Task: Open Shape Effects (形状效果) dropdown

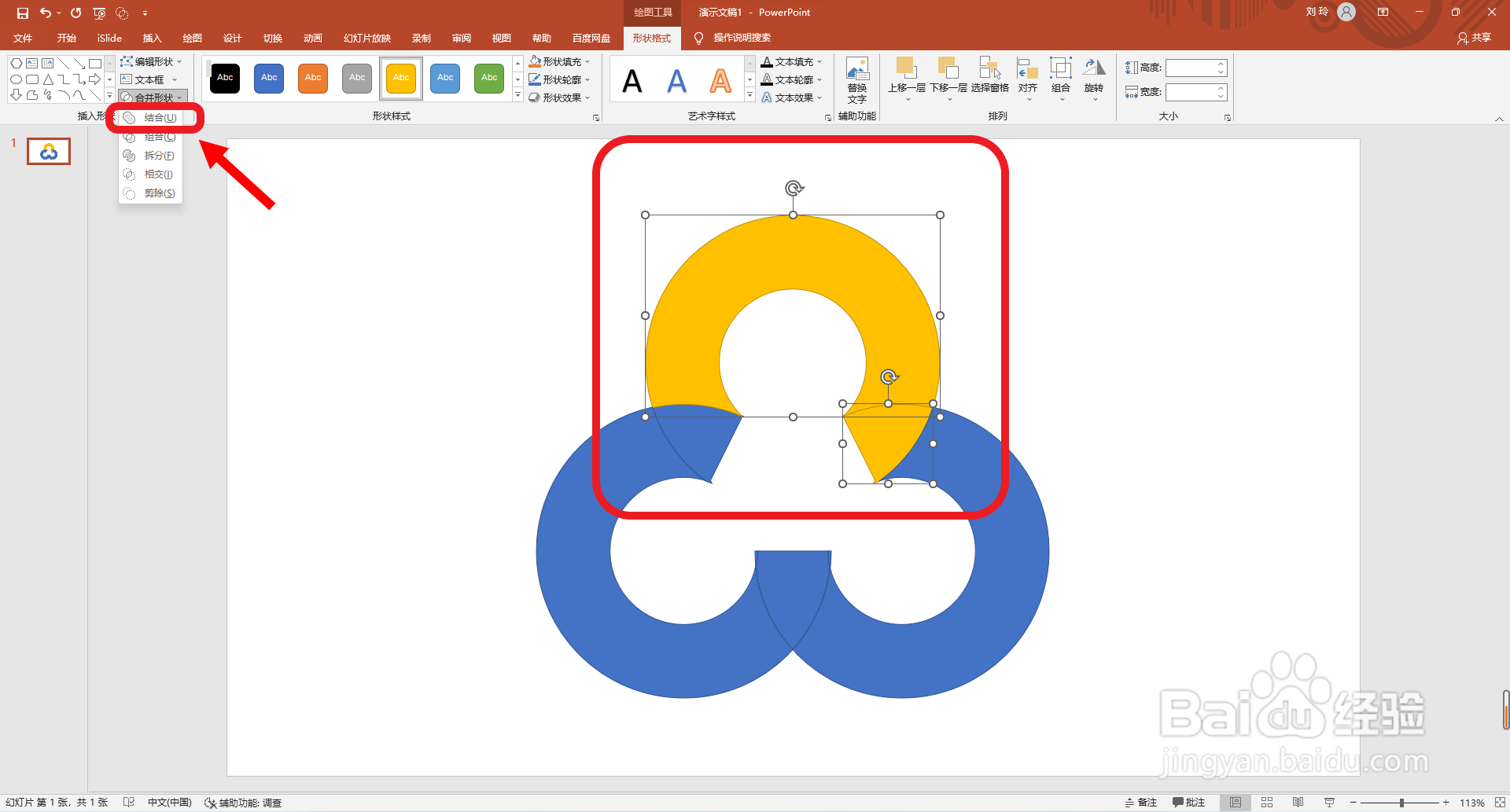Action: (x=559, y=97)
